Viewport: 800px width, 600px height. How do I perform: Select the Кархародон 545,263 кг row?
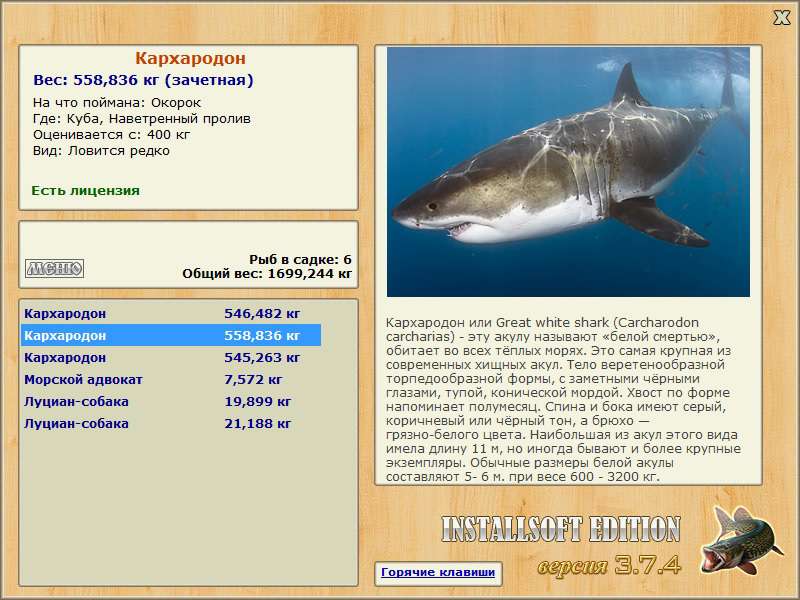tap(171, 358)
